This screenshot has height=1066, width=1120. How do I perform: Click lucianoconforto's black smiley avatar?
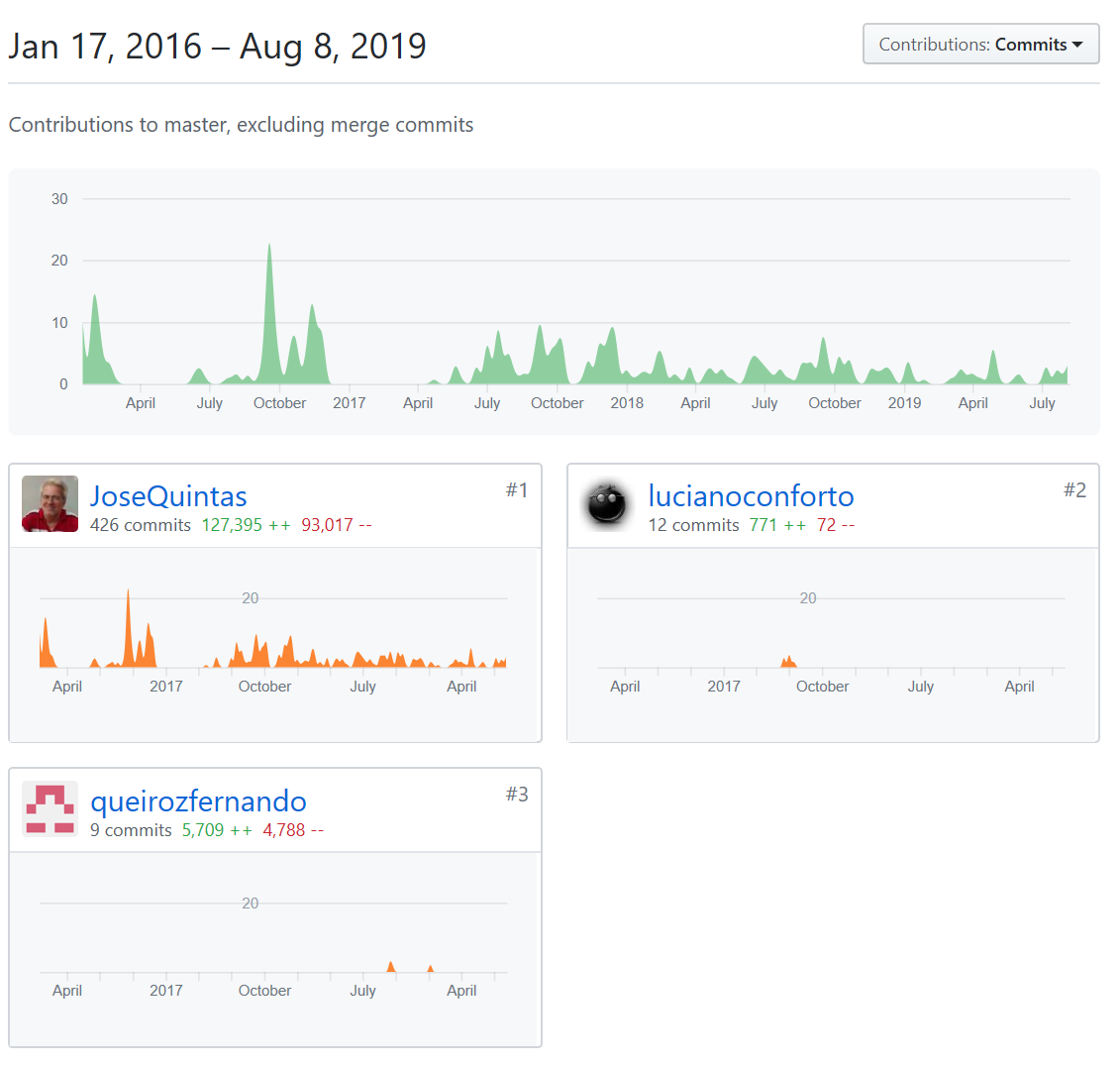click(607, 504)
